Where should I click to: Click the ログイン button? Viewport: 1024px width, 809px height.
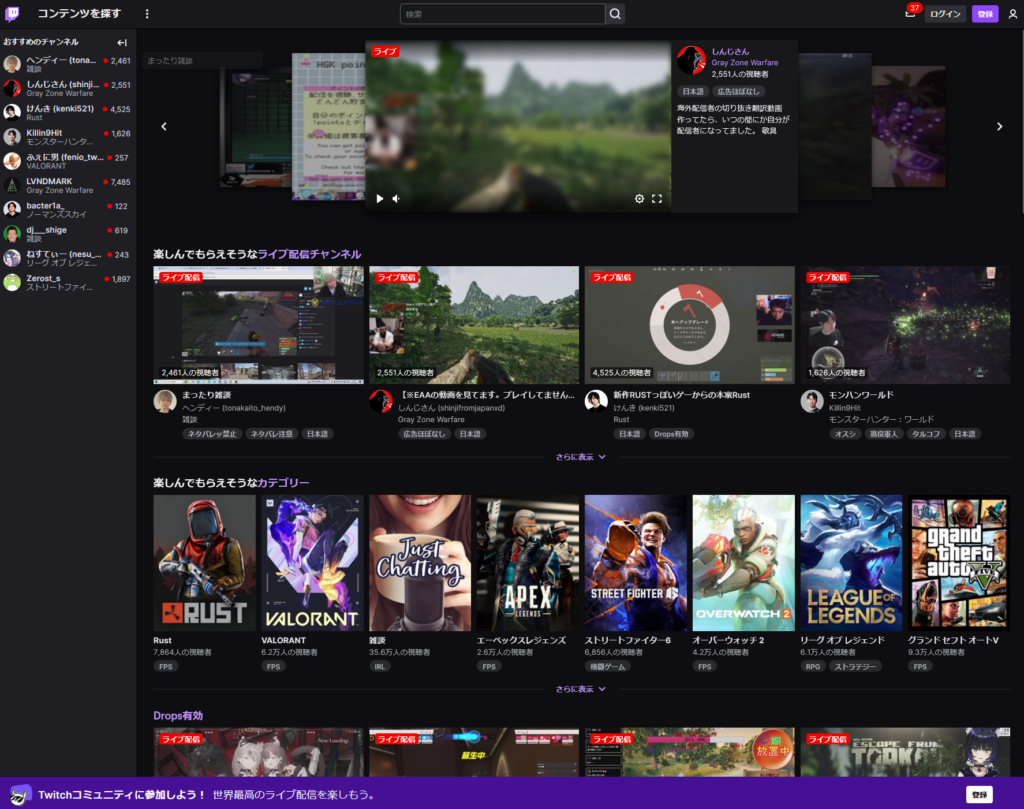[x=945, y=14]
